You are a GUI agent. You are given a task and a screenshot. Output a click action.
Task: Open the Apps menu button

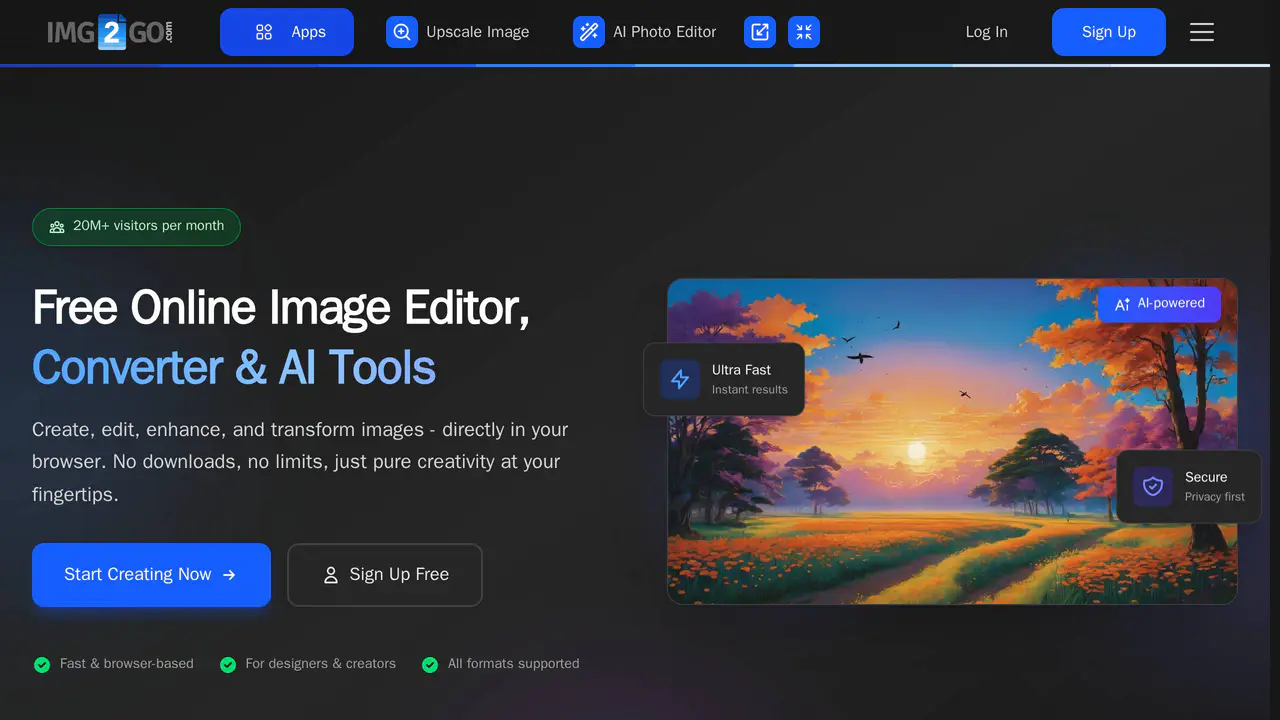pyautogui.click(x=287, y=32)
